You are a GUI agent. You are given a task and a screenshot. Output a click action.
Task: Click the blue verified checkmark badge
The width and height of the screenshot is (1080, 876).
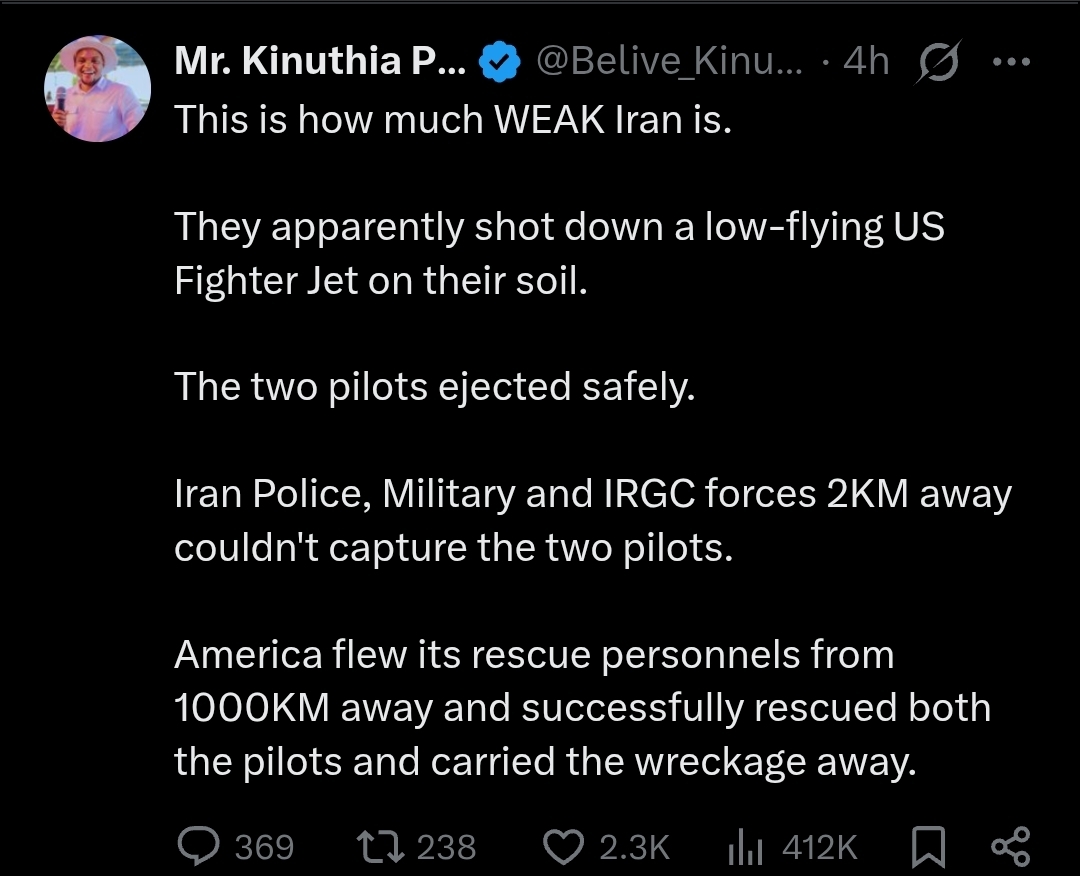pyautogui.click(x=499, y=63)
